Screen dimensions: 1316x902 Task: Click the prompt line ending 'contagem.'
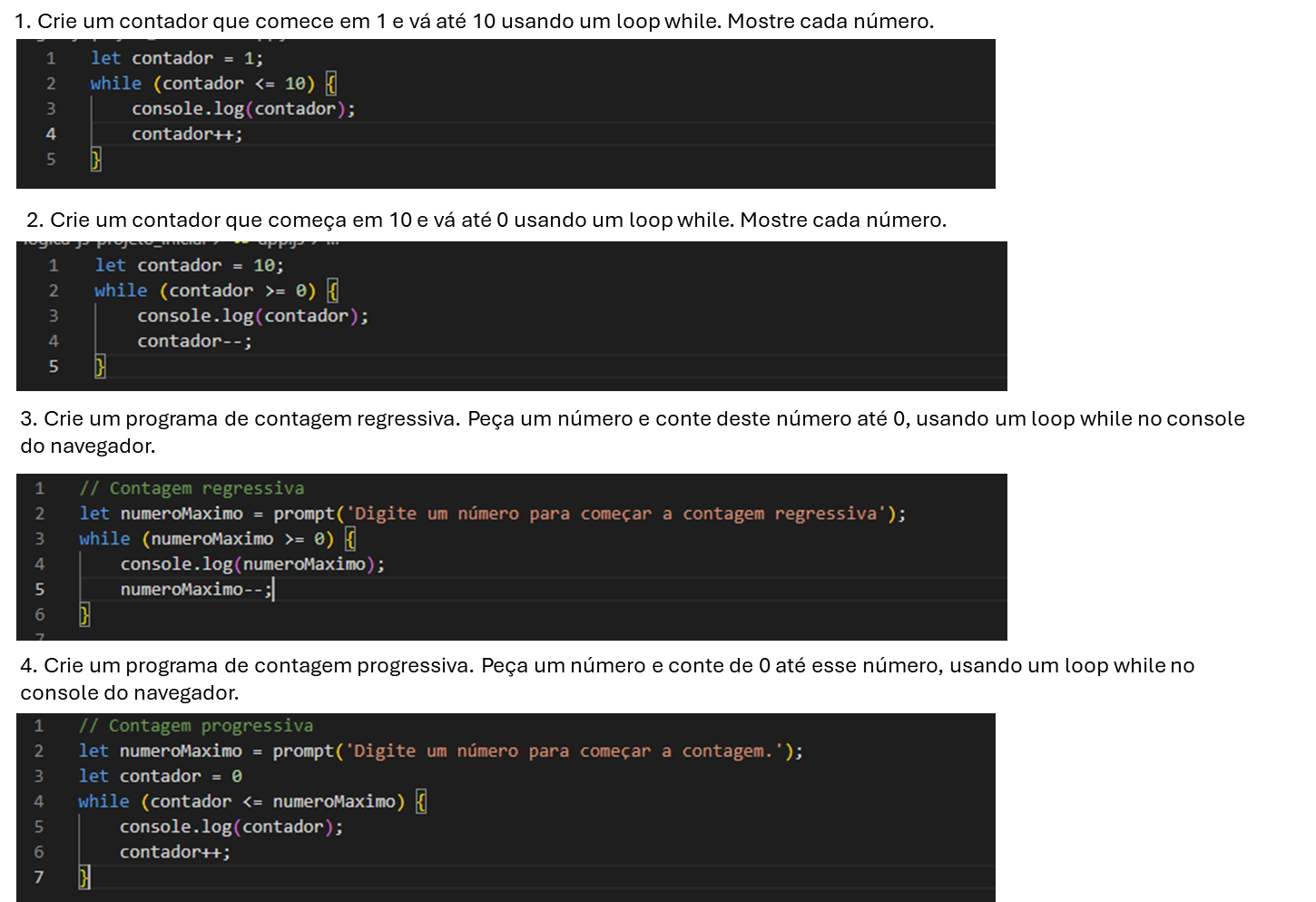(441, 751)
